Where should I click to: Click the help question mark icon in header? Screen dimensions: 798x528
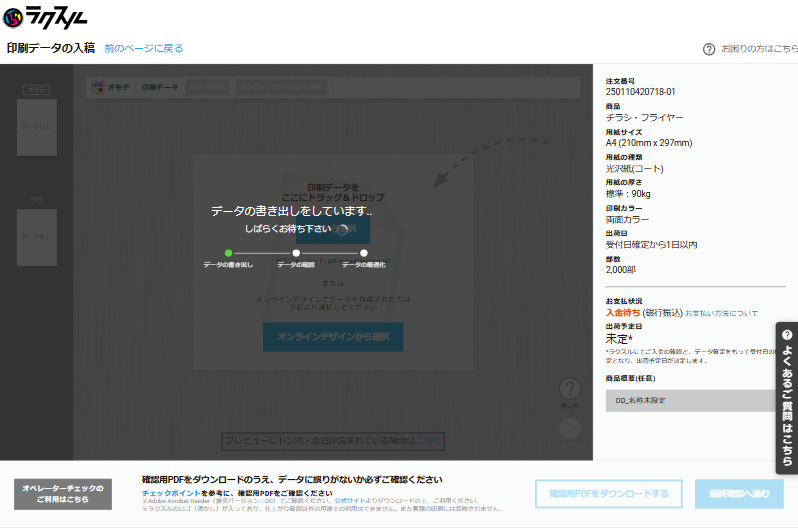(709, 48)
